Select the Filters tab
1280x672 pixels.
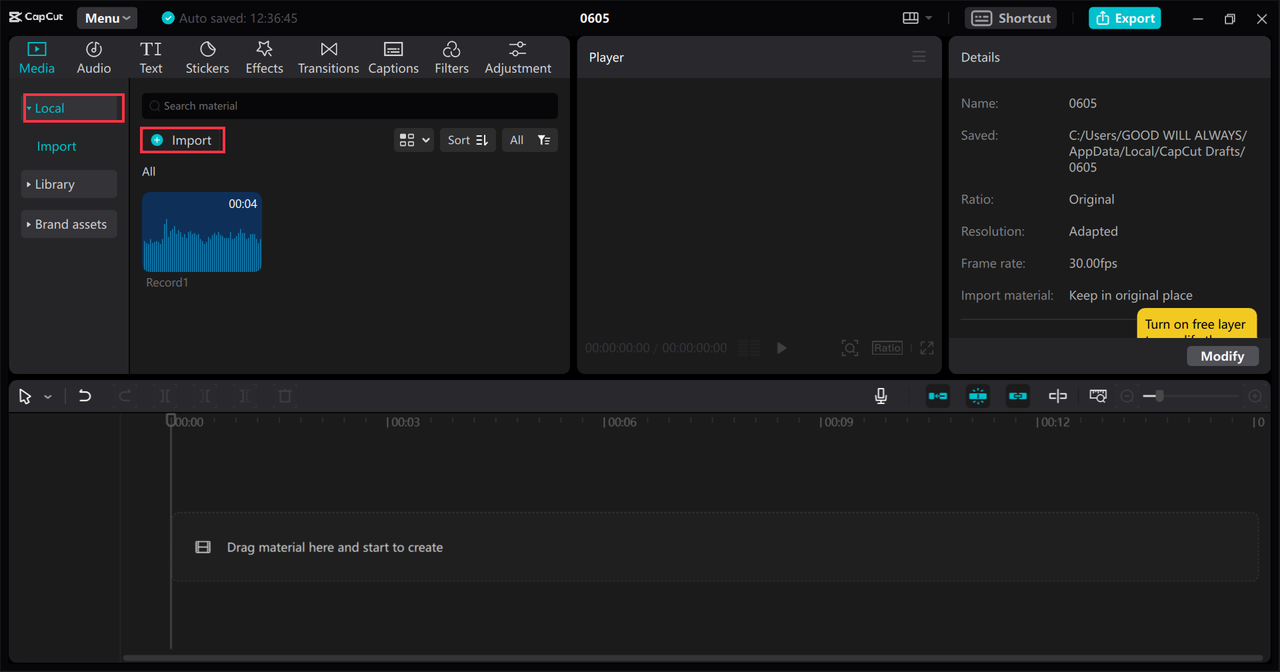(451, 58)
